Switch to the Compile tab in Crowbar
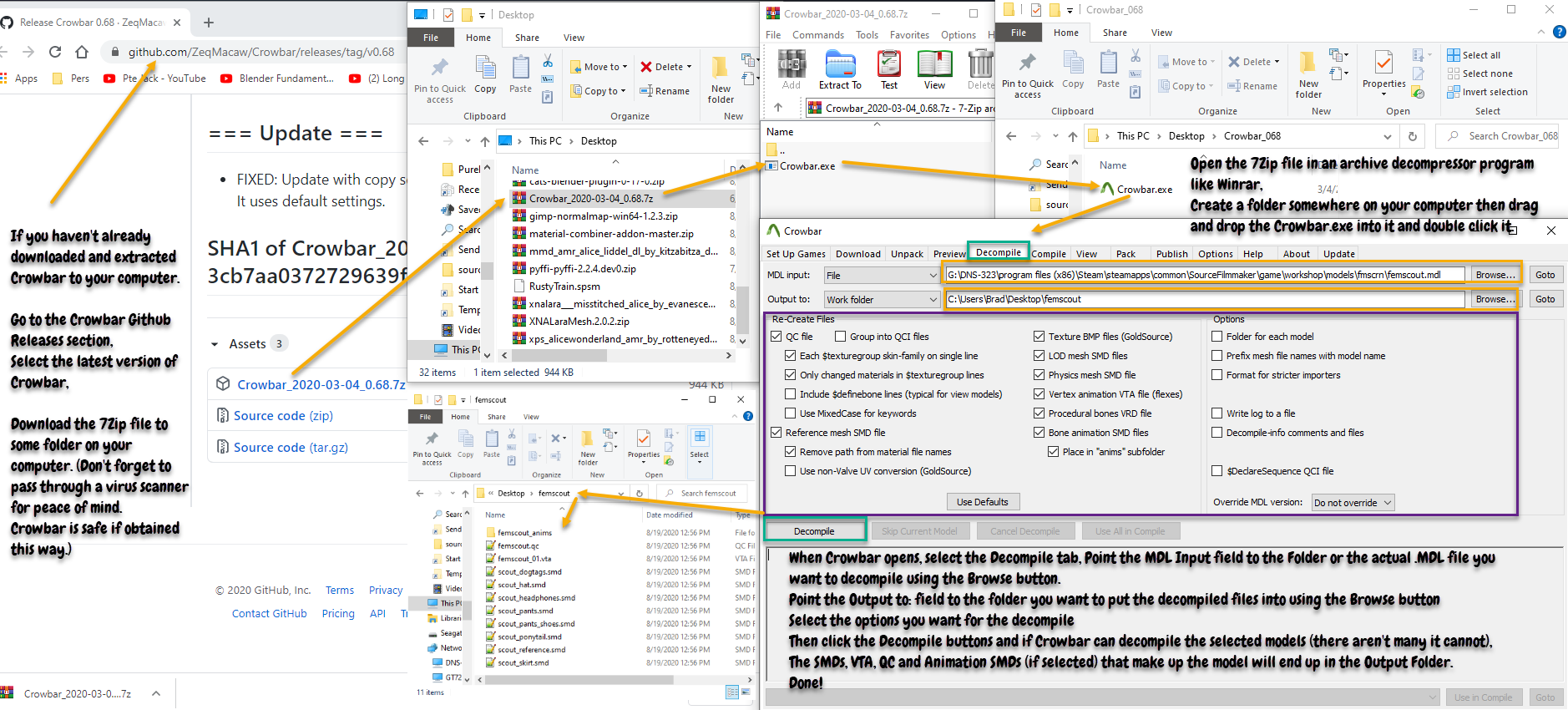Viewport: 1568px width, 710px height. click(x=1049, y=254)
